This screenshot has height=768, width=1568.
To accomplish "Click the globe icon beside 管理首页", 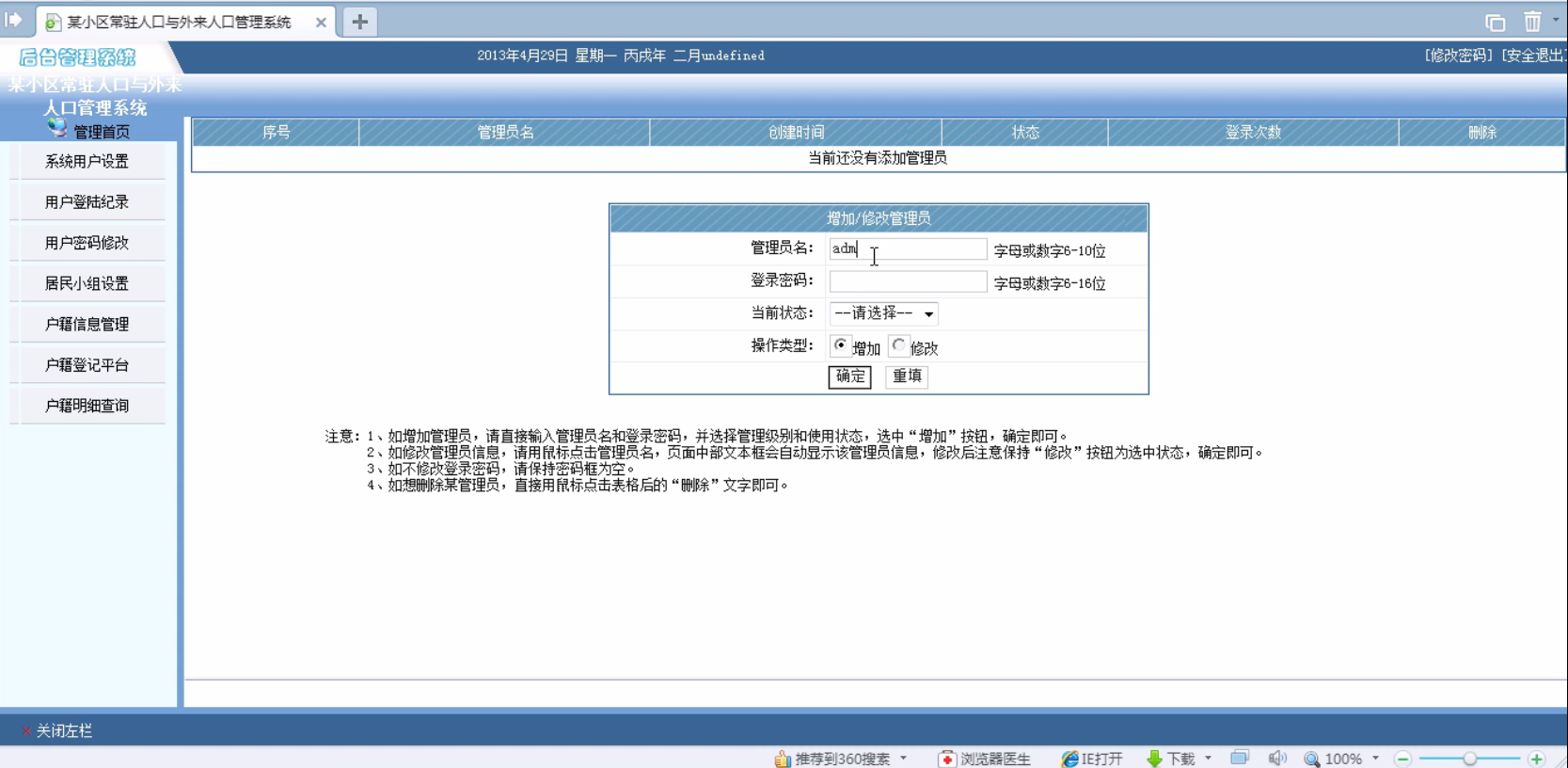I will point(57,128).
